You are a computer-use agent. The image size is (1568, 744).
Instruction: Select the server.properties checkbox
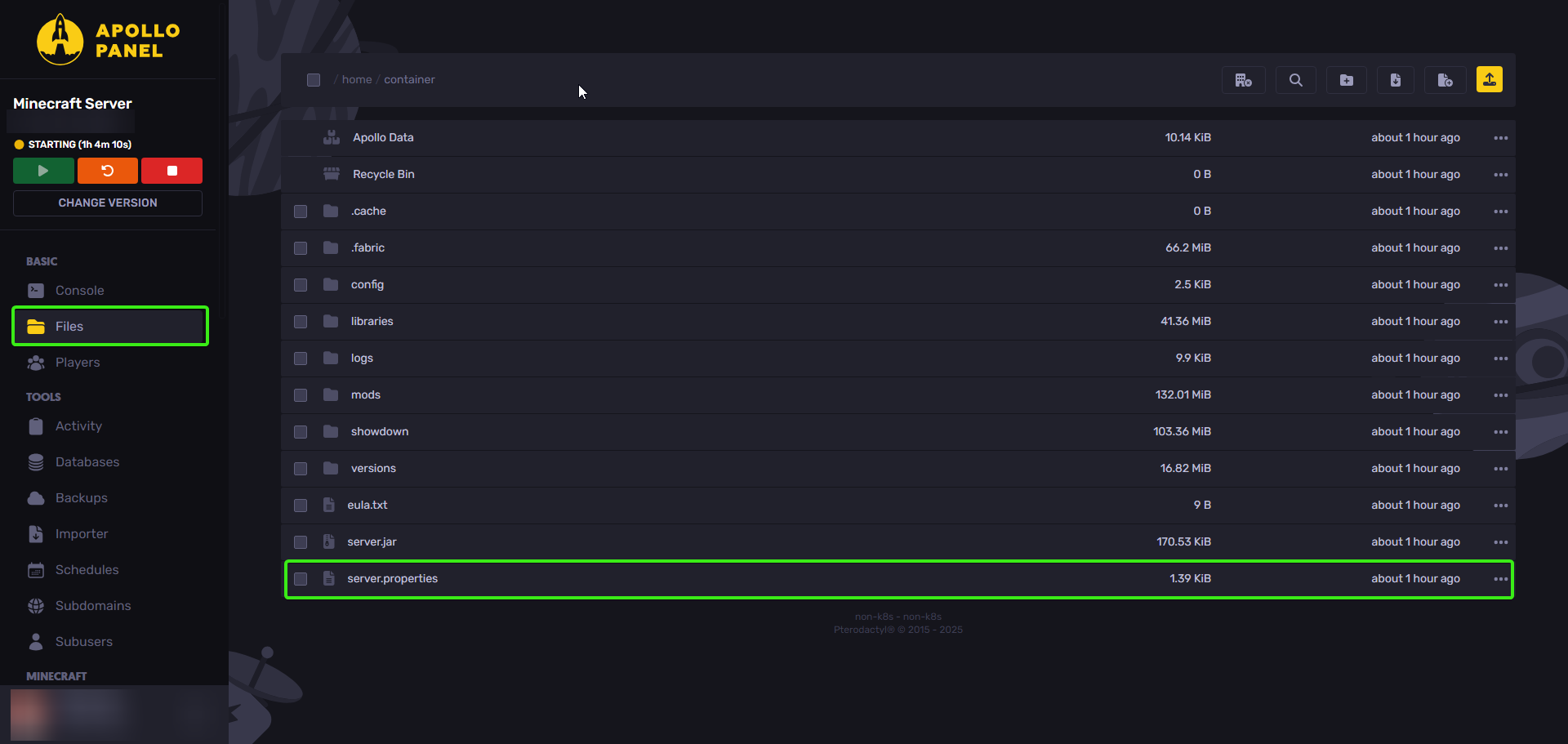pos(301,579)
